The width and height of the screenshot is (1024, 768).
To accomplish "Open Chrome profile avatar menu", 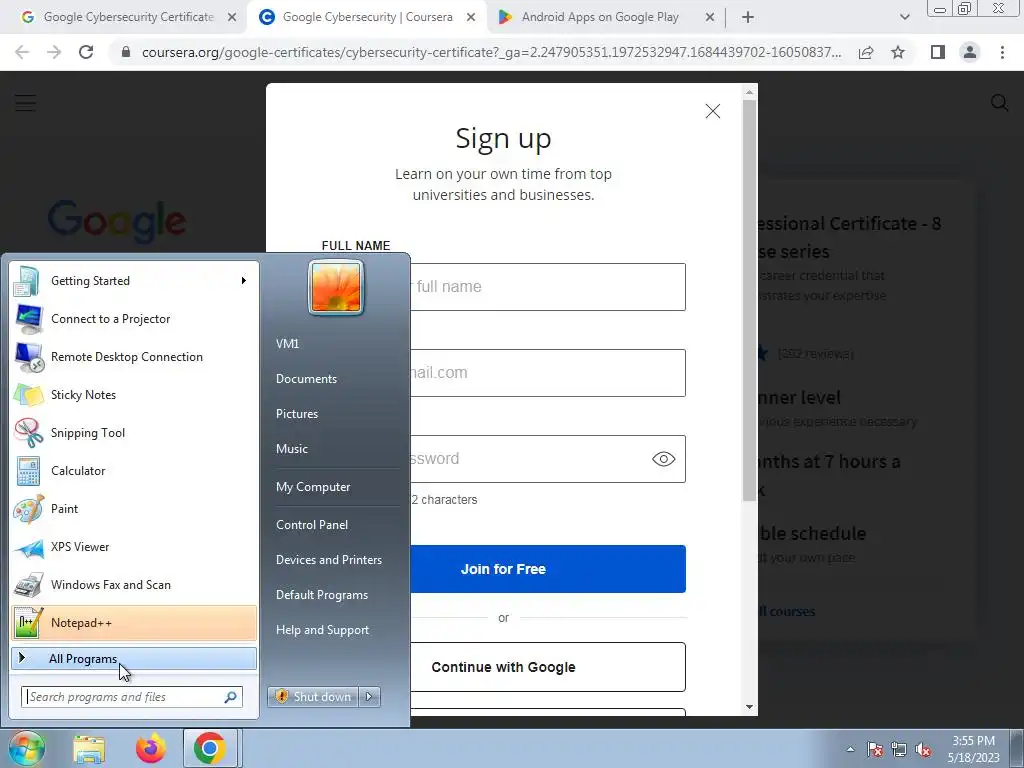I will point(970,52).
